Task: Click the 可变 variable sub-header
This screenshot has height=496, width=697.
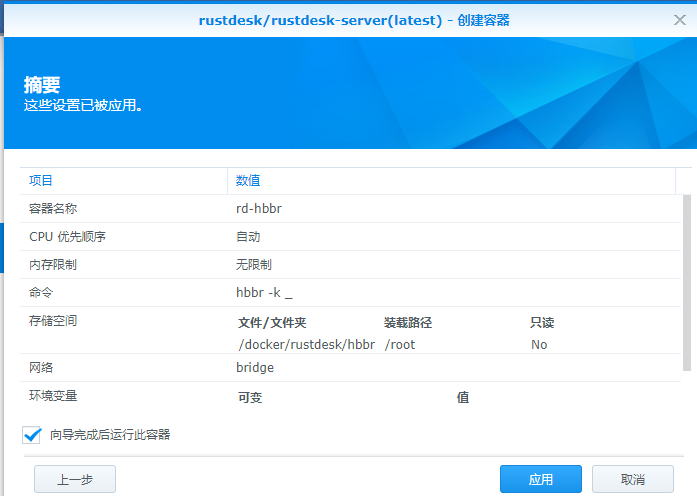Action: [250, 397]
